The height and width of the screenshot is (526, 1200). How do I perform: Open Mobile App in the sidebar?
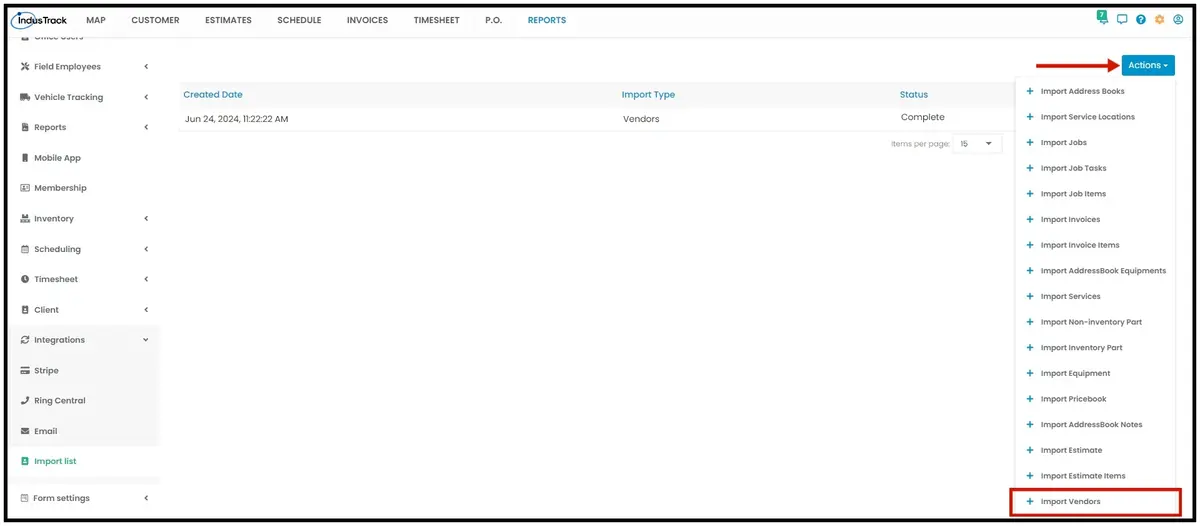57,158
